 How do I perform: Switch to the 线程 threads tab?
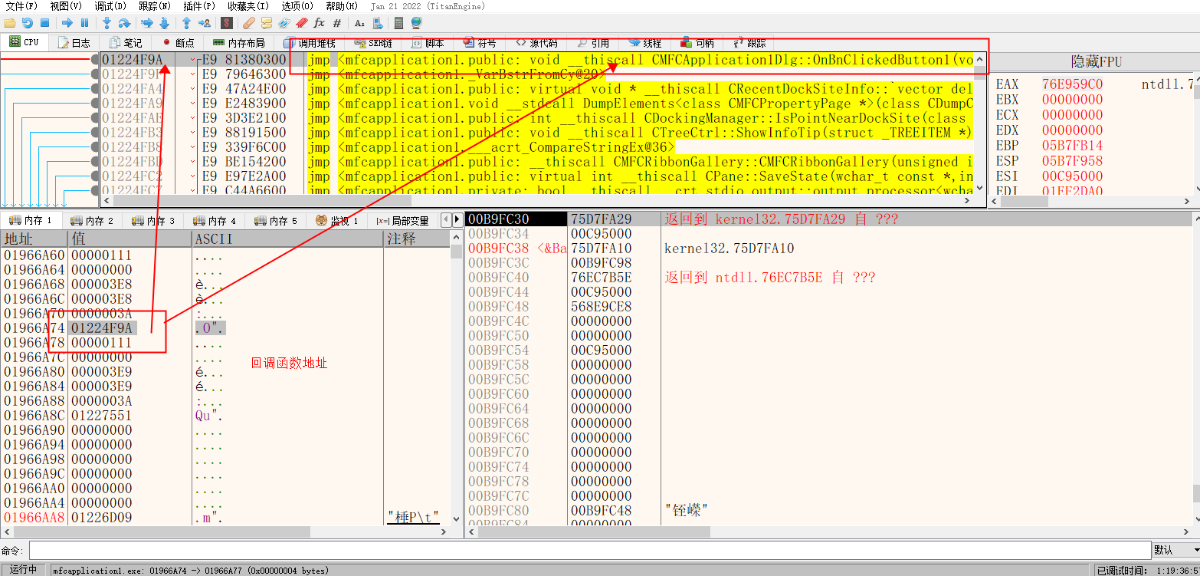tap(645, 43)
